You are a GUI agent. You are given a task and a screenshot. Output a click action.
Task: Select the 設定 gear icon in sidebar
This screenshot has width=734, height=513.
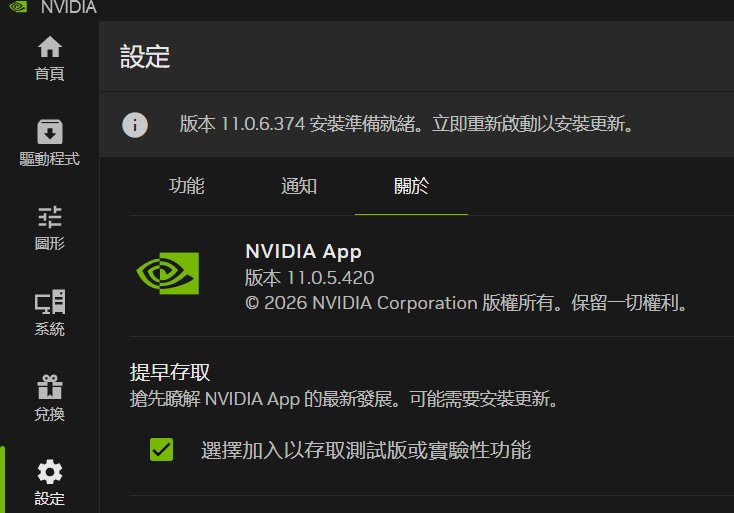click(x=49, y=472)
